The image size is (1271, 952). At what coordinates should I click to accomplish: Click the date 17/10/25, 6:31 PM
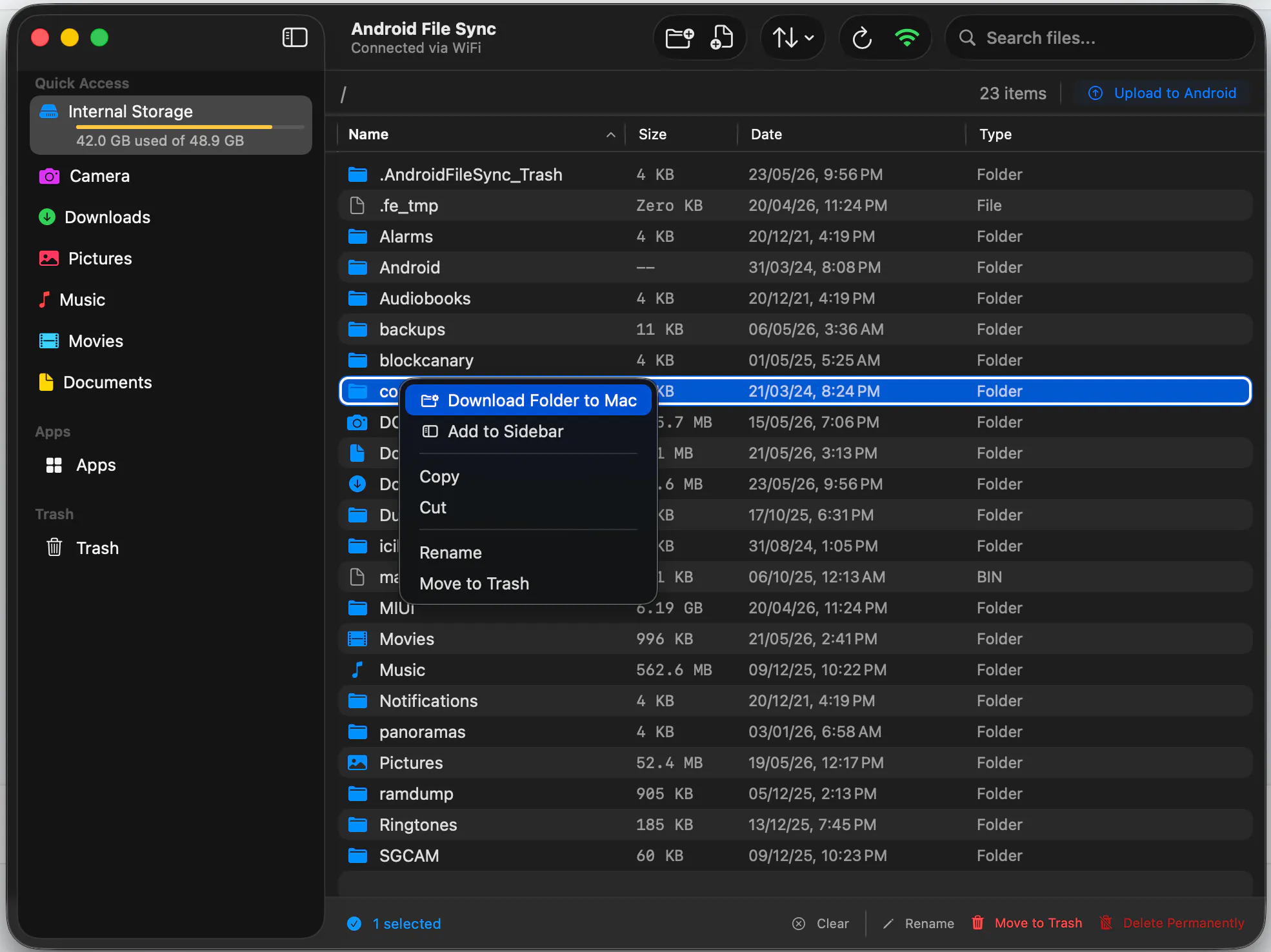(811, 515)
